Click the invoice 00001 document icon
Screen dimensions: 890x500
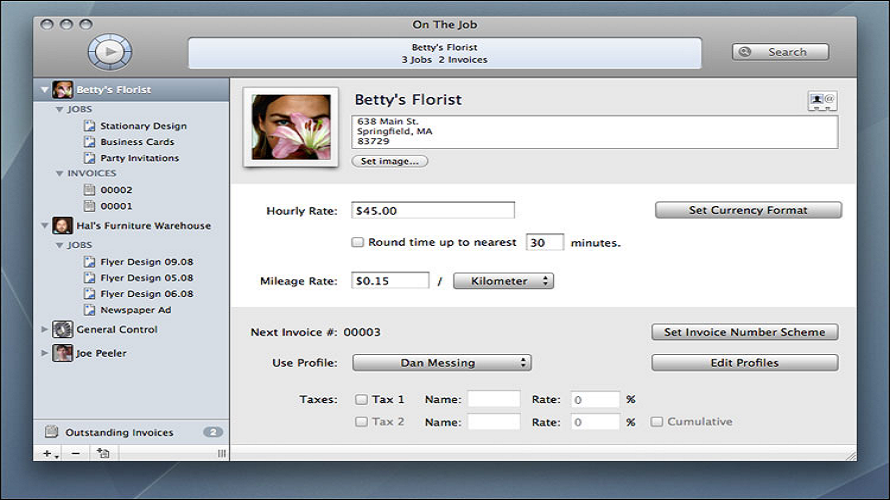pyautogui.click(x=89, y=205)
